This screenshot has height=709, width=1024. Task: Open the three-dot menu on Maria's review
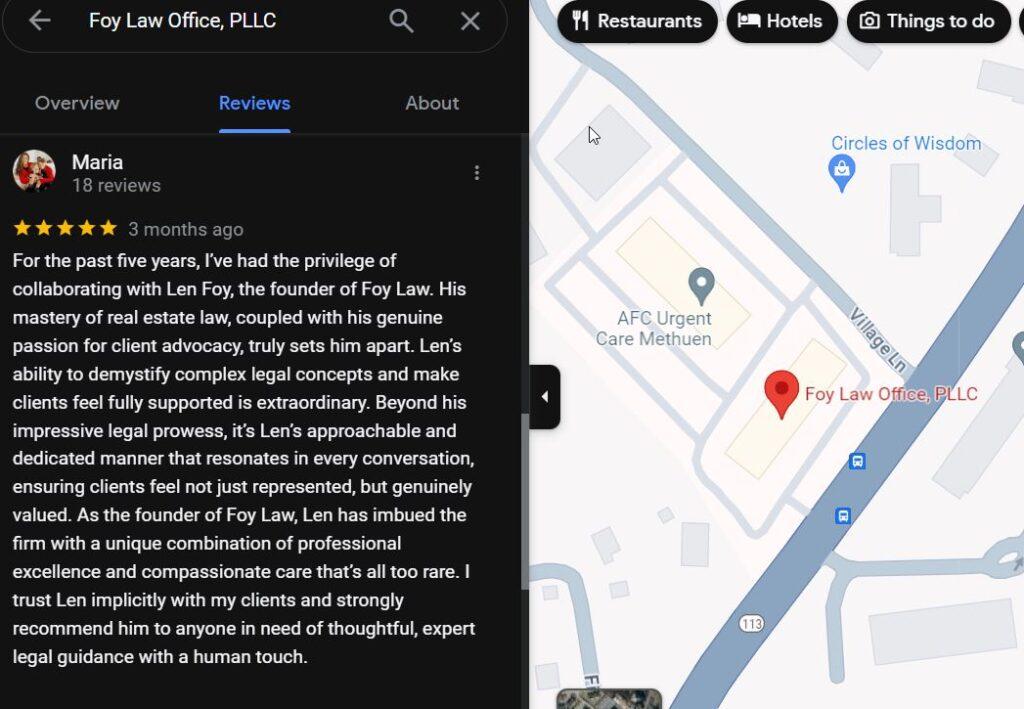click(x=477, y=173)
